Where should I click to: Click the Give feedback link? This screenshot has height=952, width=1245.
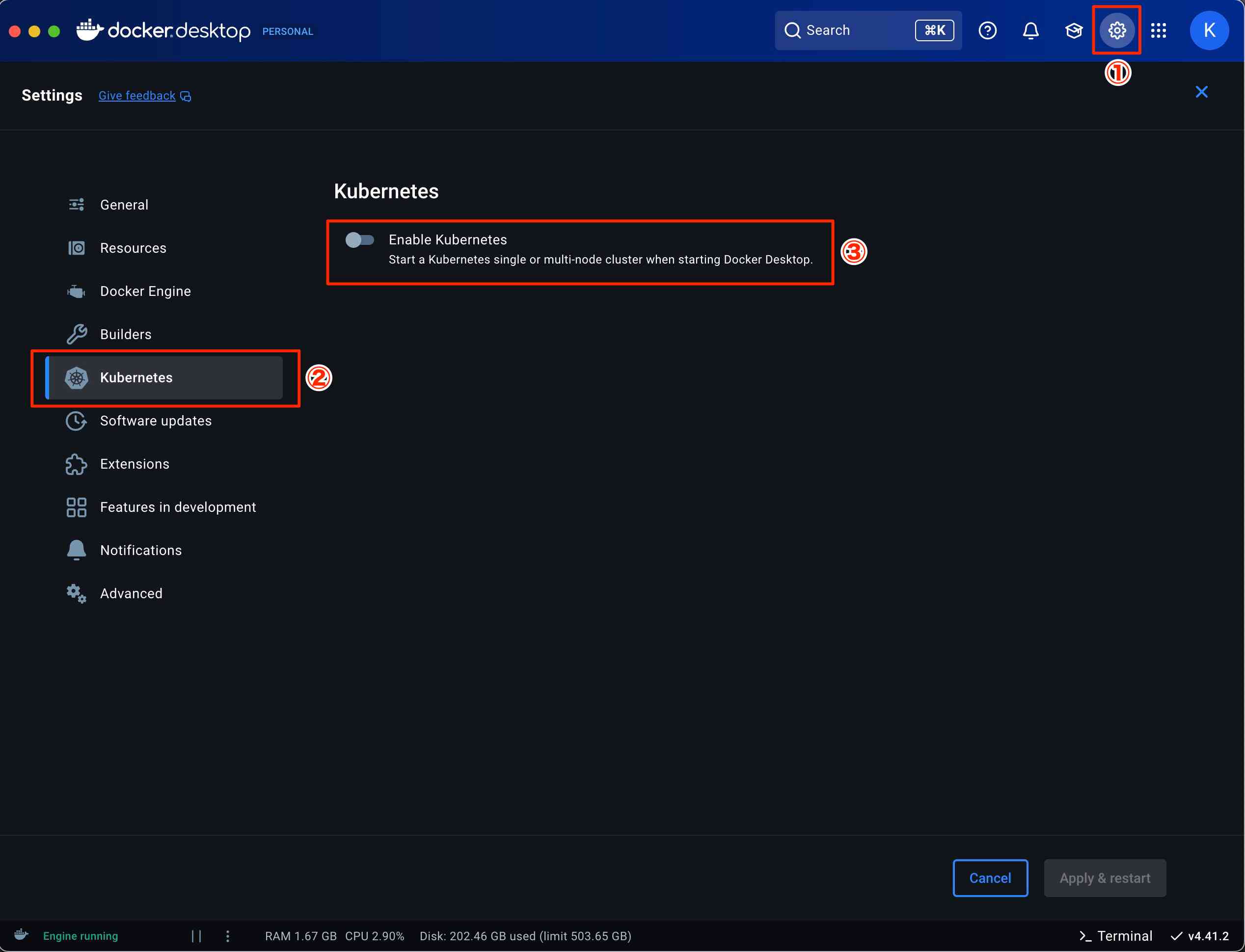pyautogui.click(x=137, y=96)
